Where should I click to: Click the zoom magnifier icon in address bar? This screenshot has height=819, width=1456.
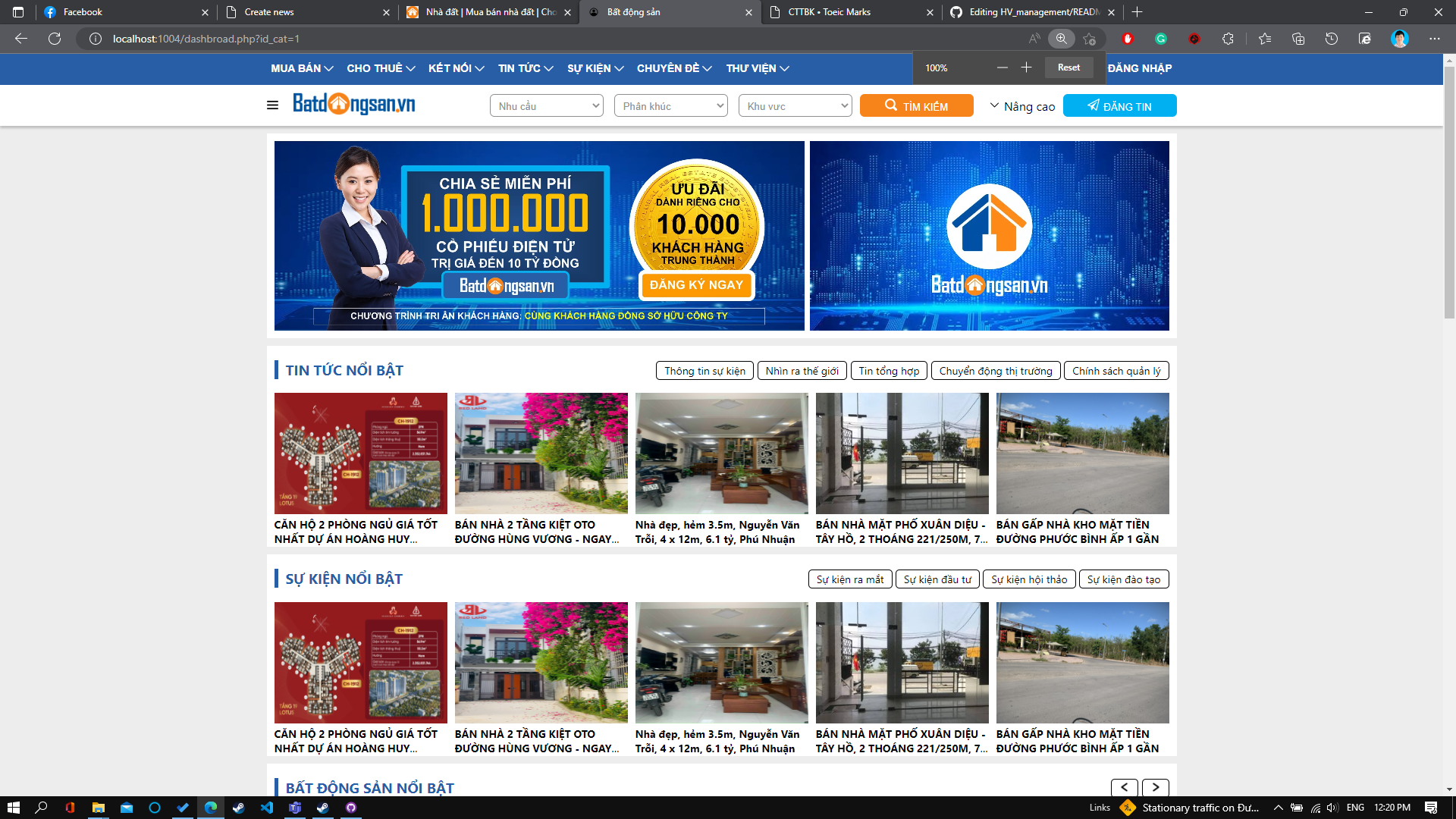1061,39
